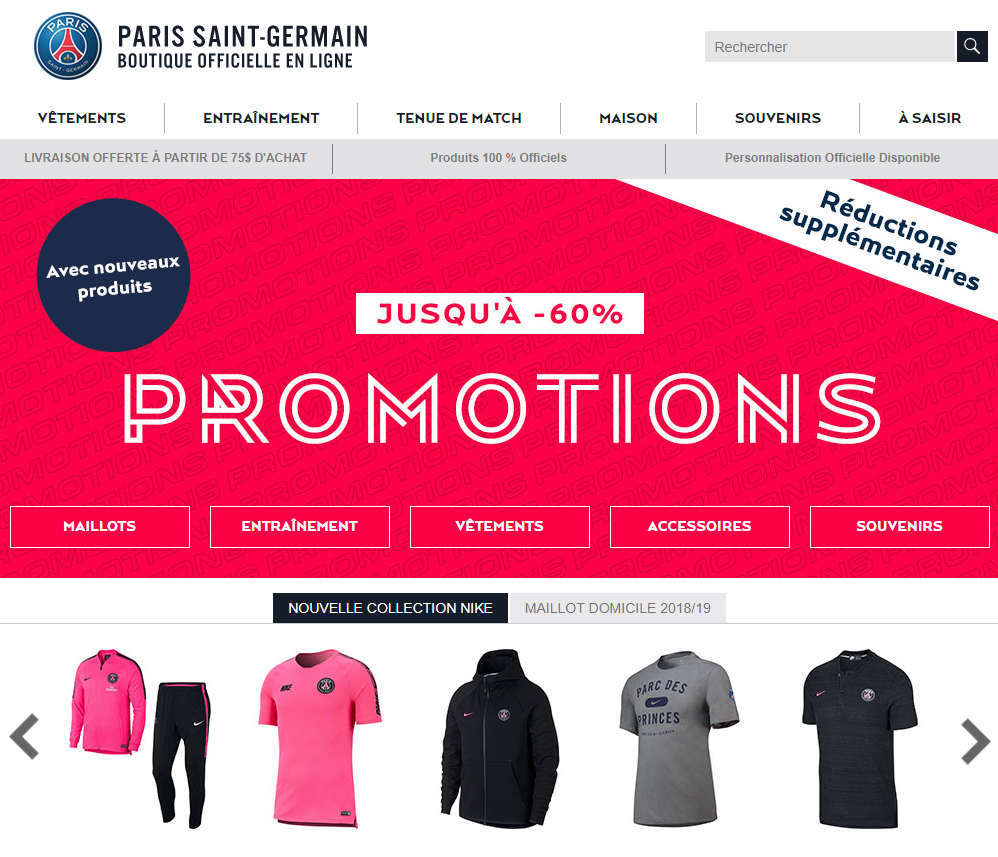This screenshot has height=857, width=998.
Task: Click the Vêtements promotion banner button
Action: tap(500, 527)
